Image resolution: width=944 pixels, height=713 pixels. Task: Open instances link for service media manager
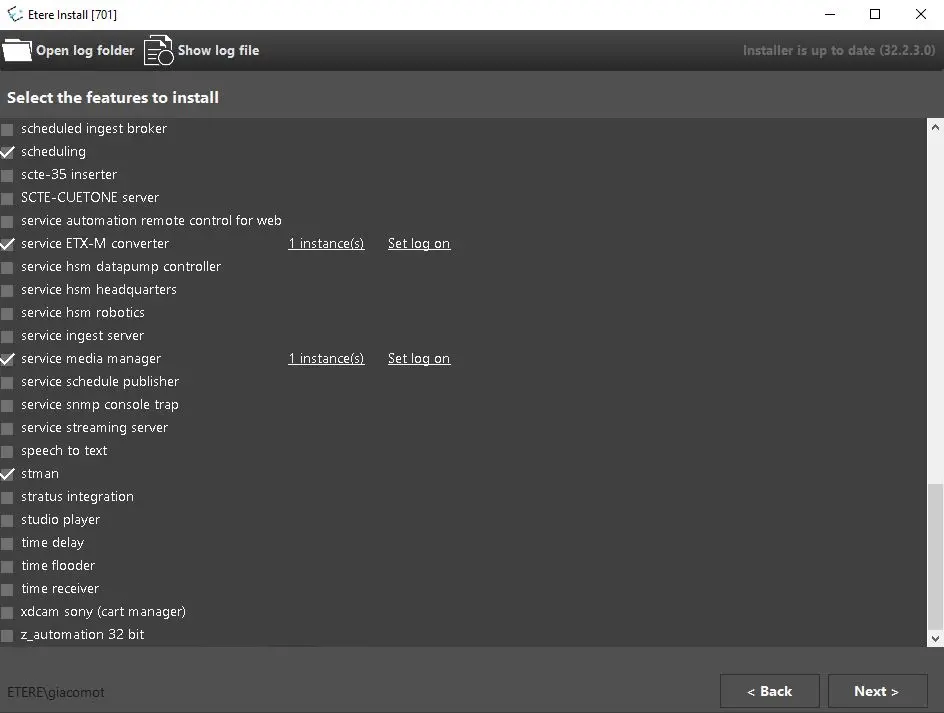click(x=326, y=359)
